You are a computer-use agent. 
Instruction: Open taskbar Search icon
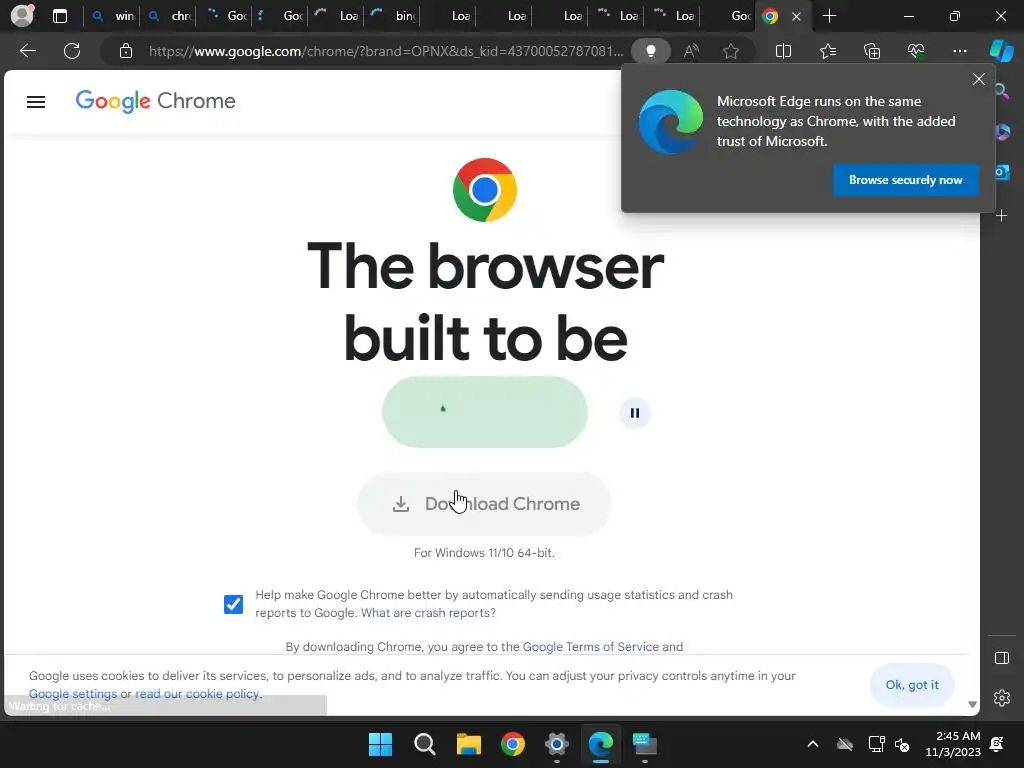[424, 744]
